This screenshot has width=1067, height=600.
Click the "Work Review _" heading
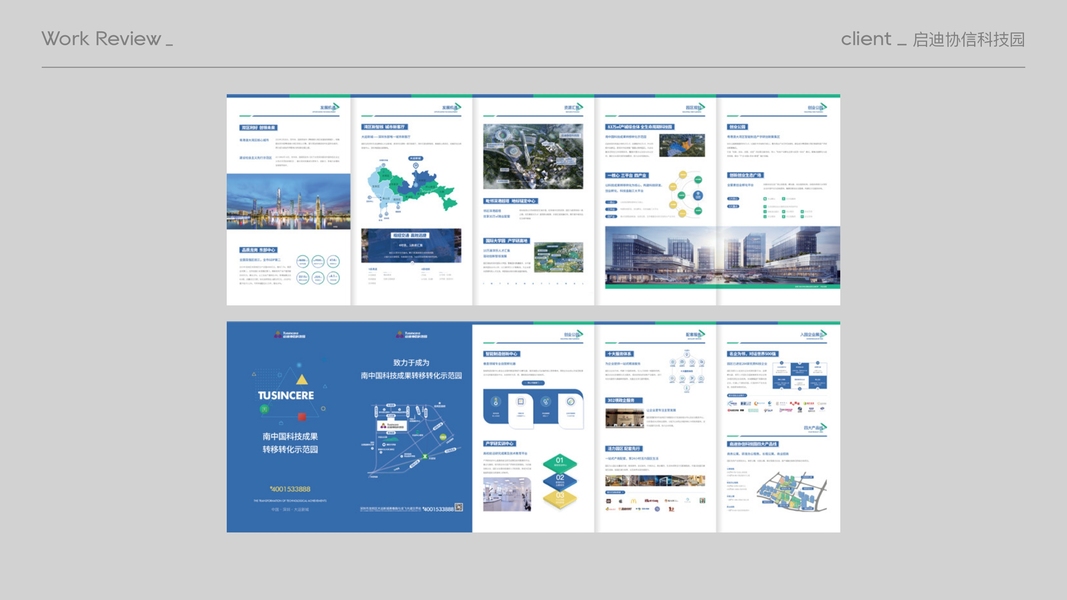tap(107, 39)
